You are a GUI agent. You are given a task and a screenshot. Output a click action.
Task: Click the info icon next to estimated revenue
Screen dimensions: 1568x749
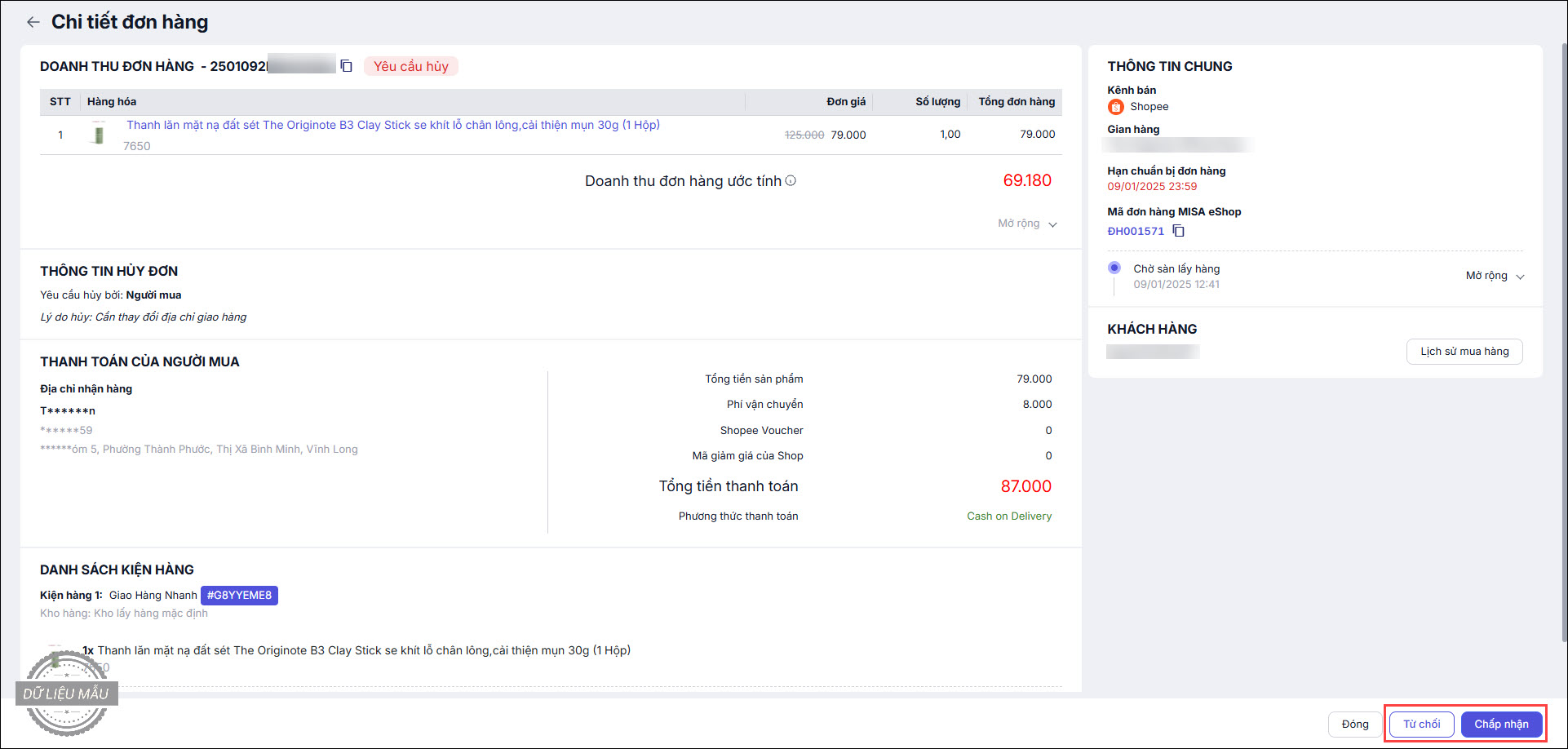click(791, 180)
